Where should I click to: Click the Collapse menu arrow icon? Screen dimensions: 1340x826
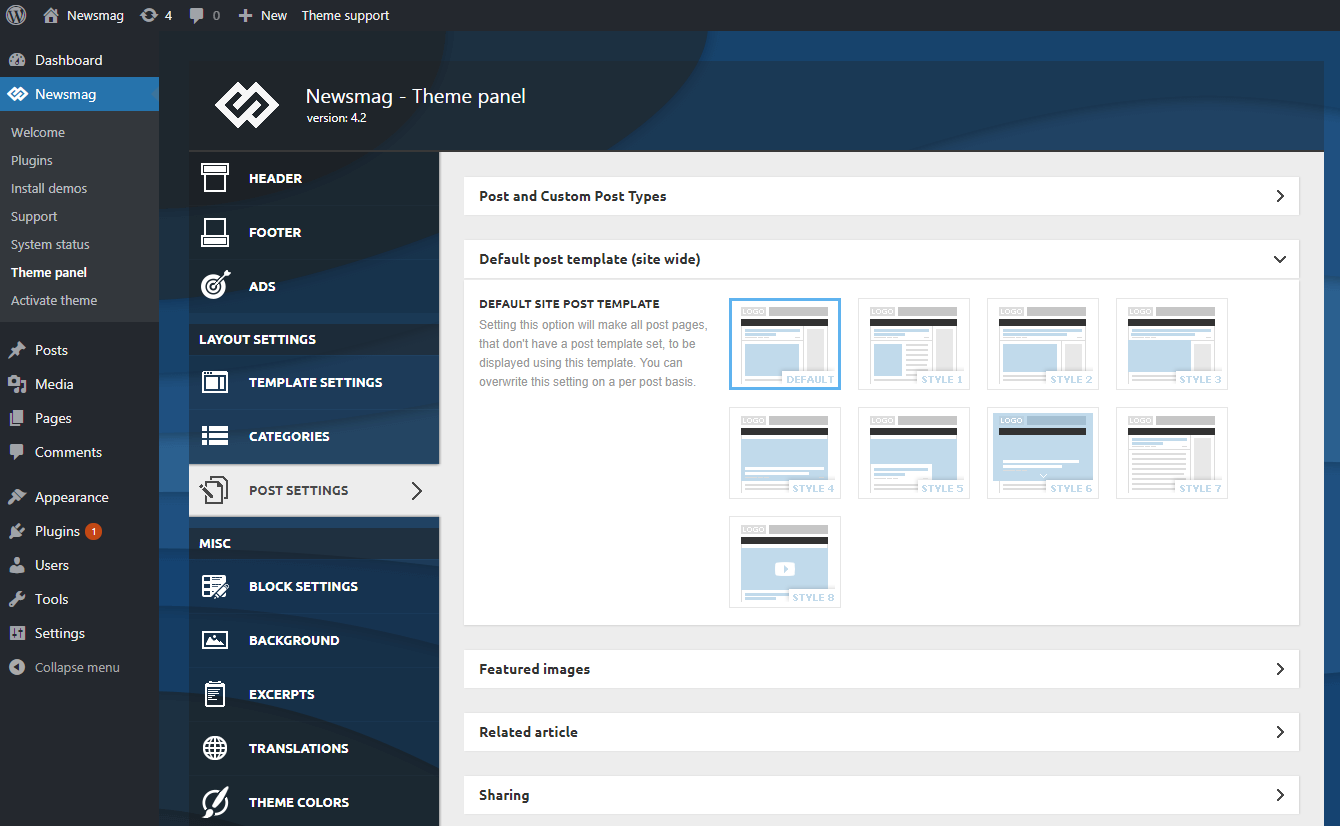pos(17,667)
